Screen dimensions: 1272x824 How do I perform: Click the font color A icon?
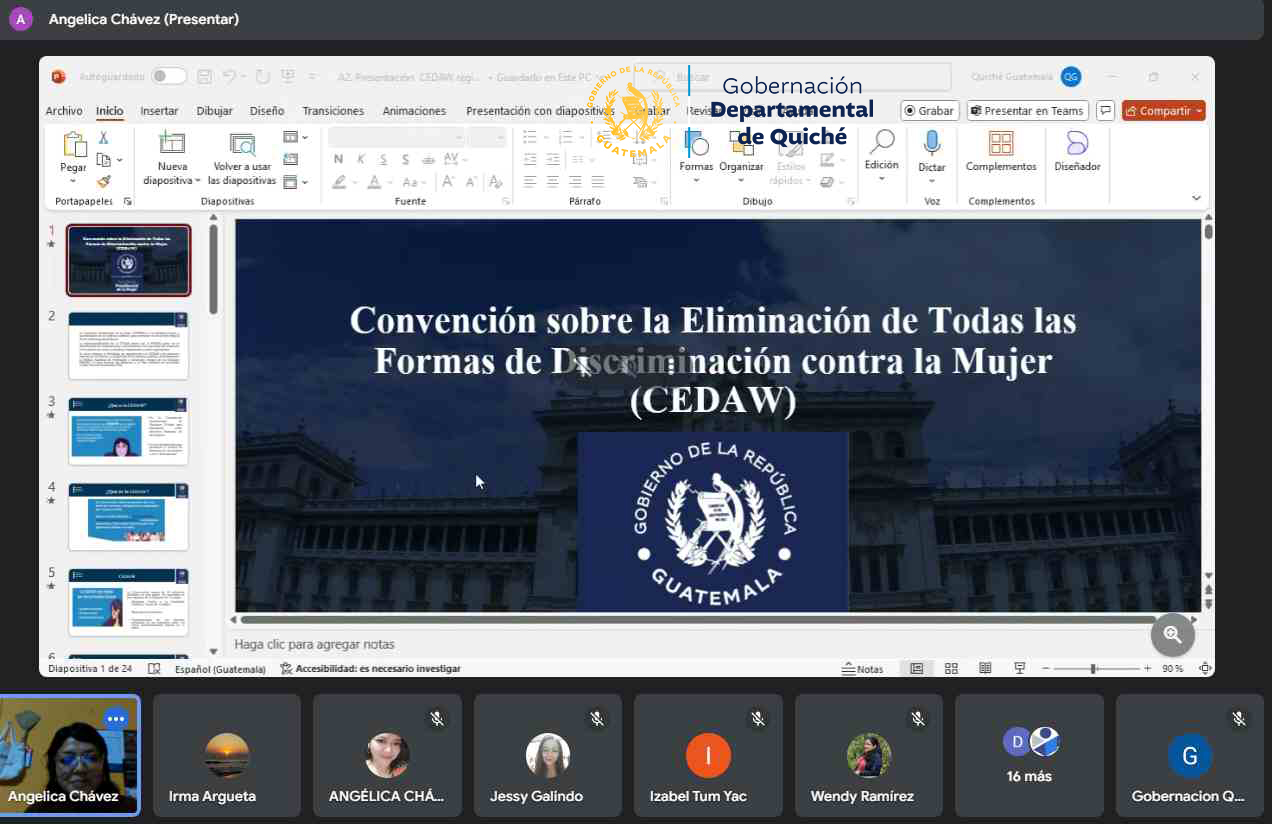[x=374, y=182]
